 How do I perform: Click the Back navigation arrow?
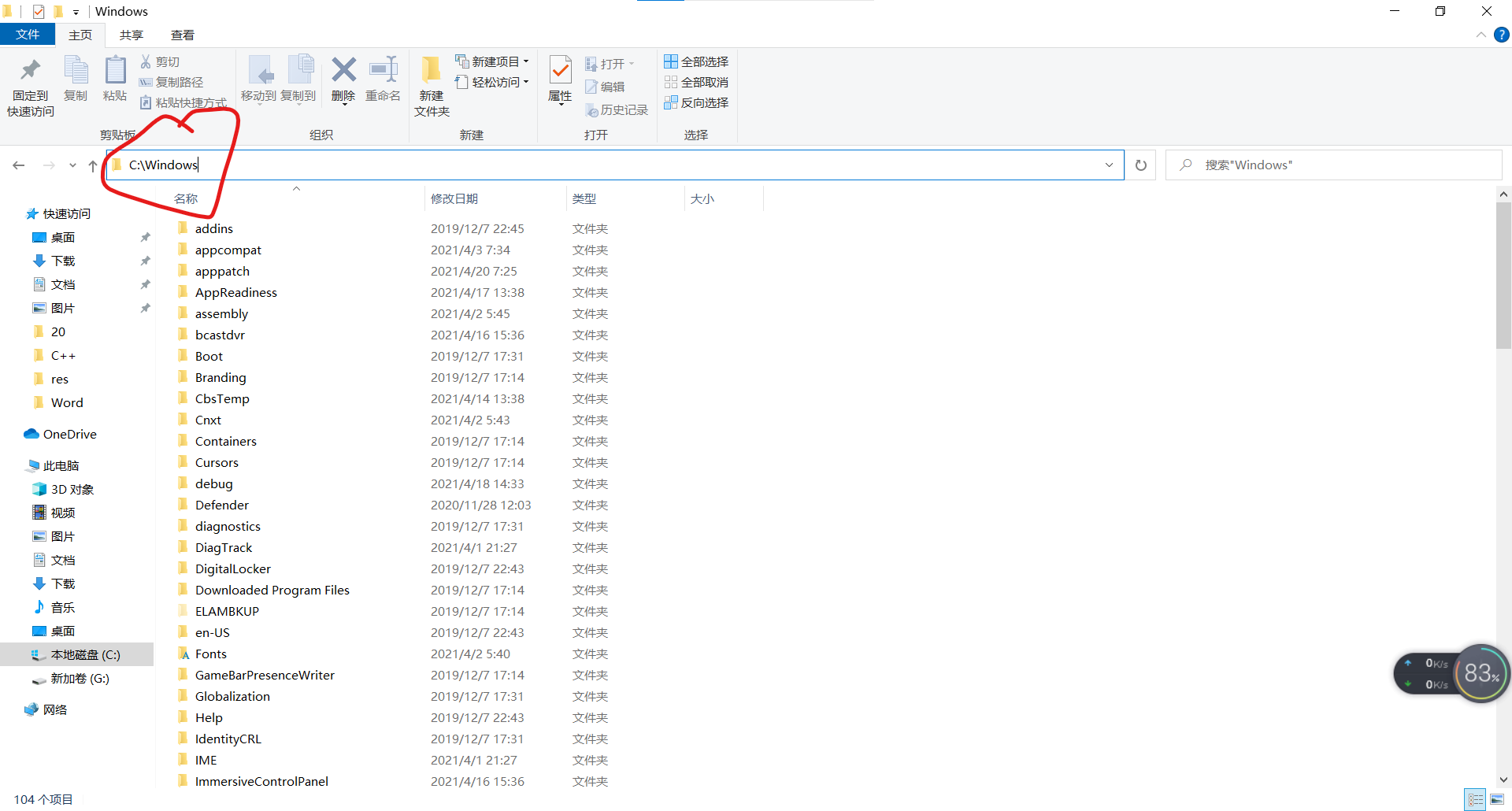pyautogui.click(x=19, y=165)
